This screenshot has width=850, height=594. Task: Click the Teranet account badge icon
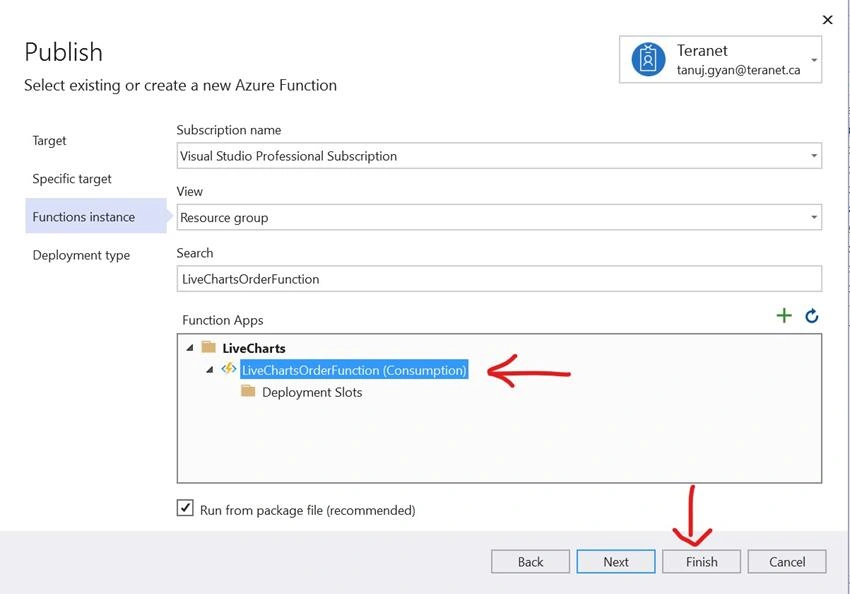point(648,59)
